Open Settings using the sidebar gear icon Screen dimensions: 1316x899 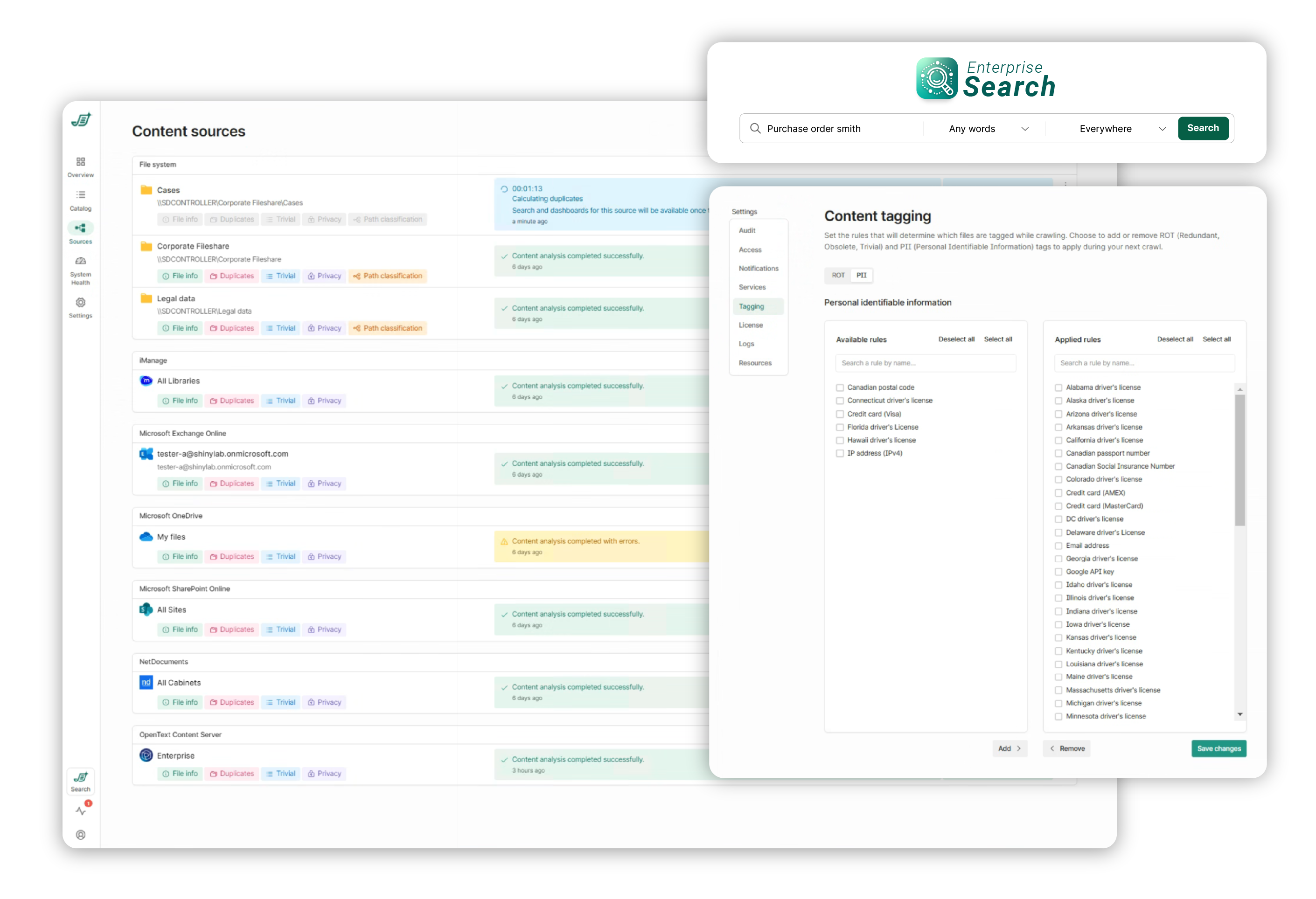click(80, 306)
